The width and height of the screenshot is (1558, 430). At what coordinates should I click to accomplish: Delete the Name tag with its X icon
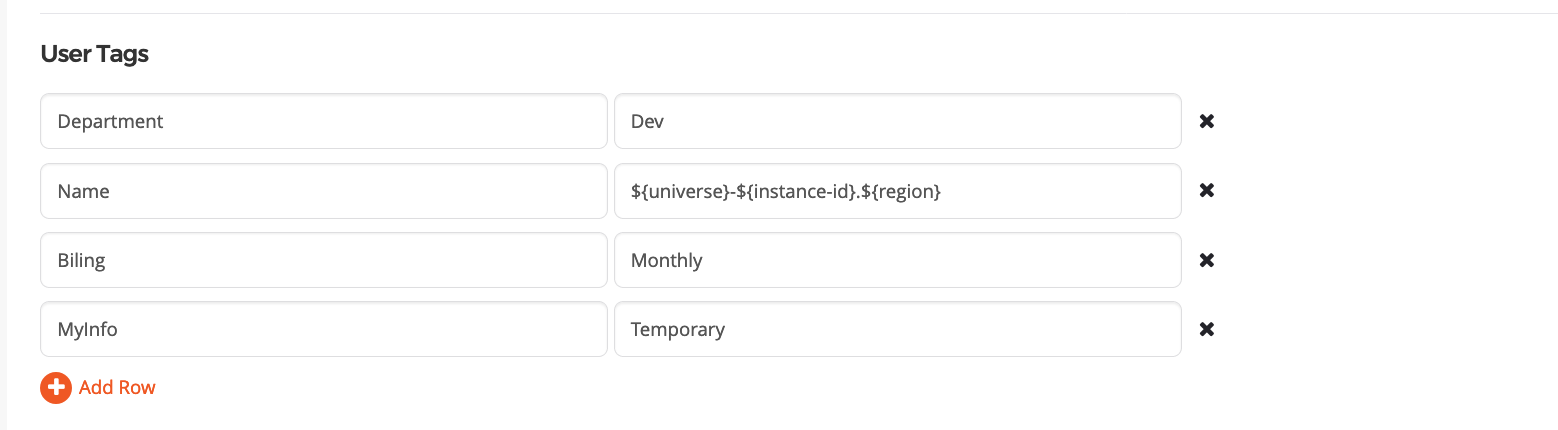point(1207,191)
